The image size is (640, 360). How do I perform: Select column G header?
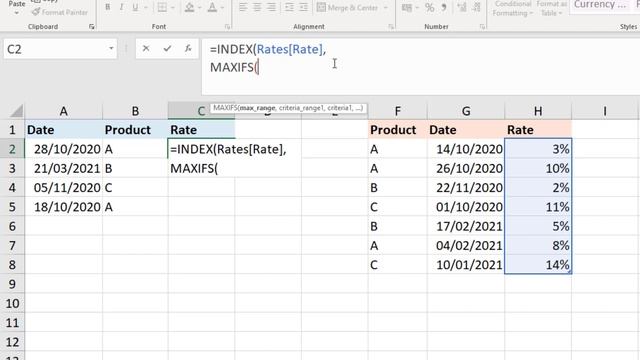click(x=466, y=111)
